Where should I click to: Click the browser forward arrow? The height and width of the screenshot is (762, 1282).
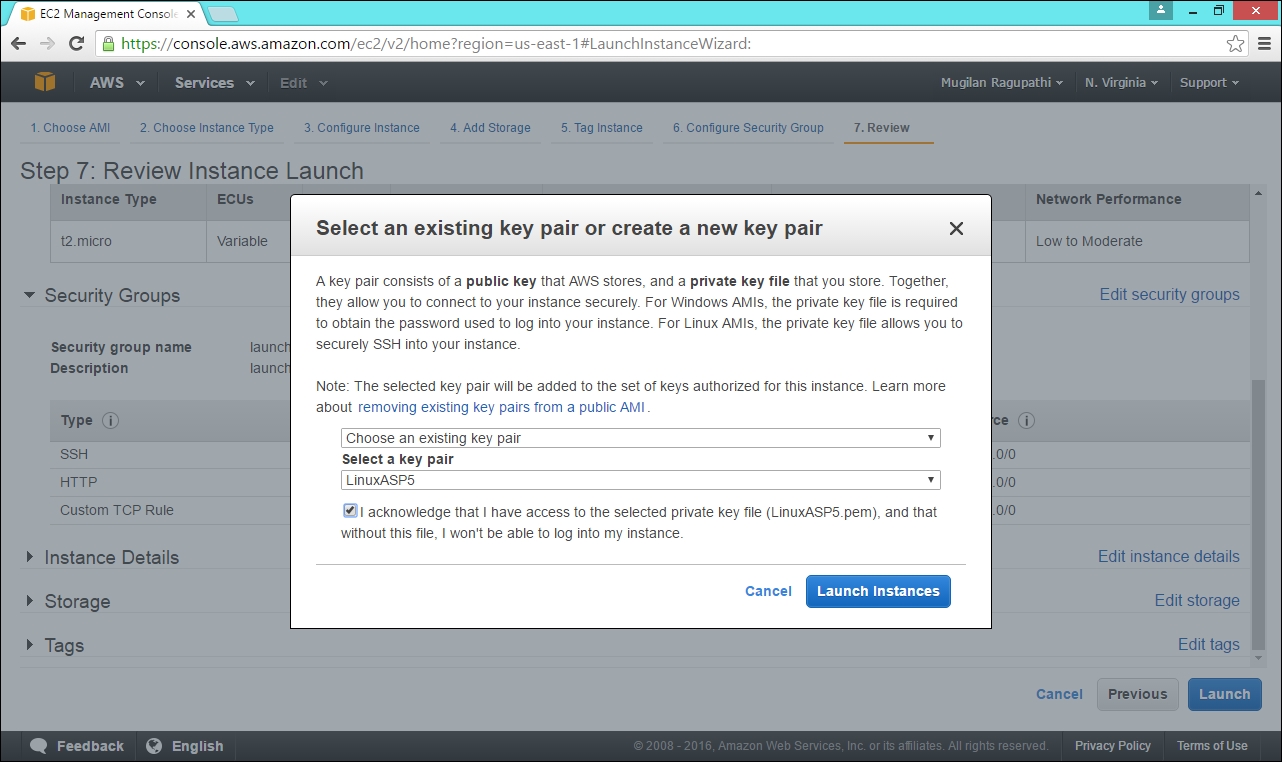(x=47, y=44)
